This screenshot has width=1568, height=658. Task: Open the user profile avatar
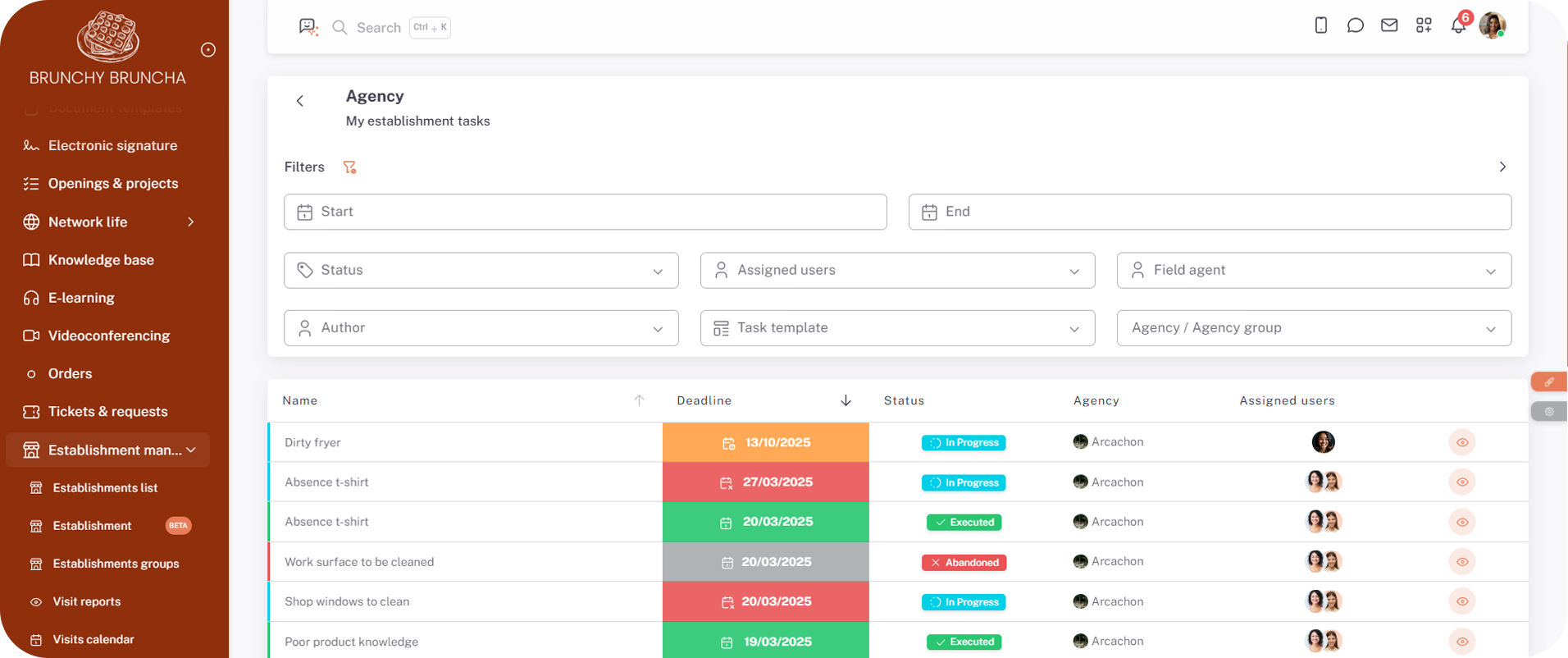pyautogui.click(x=1492, y=25)
